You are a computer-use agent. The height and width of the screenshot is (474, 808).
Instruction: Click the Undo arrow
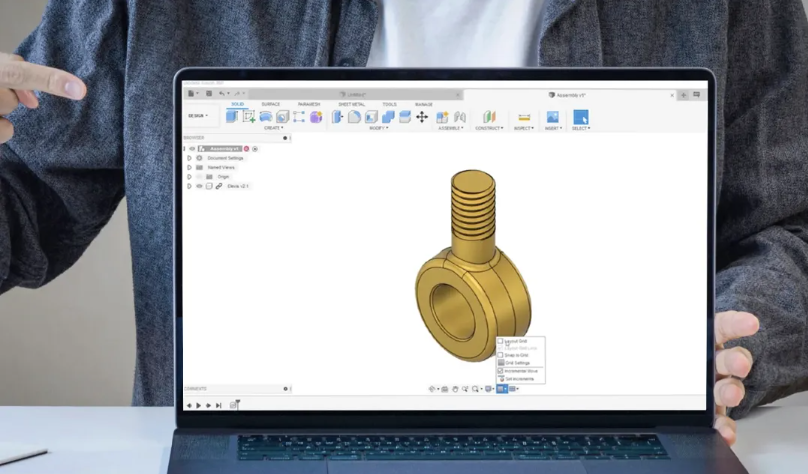222,94
